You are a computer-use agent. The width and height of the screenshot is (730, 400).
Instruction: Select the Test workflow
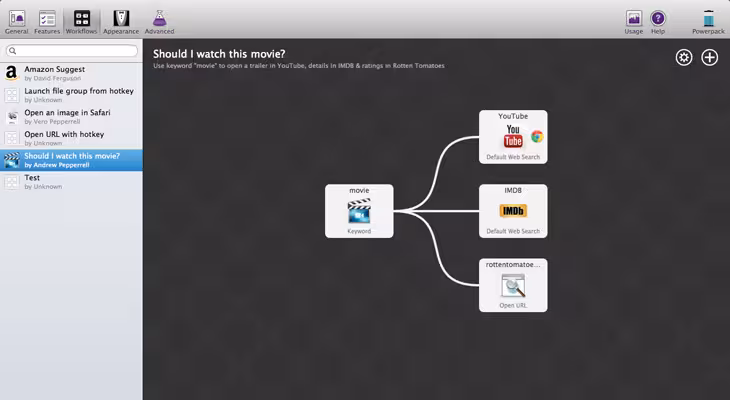click(71, 182)
